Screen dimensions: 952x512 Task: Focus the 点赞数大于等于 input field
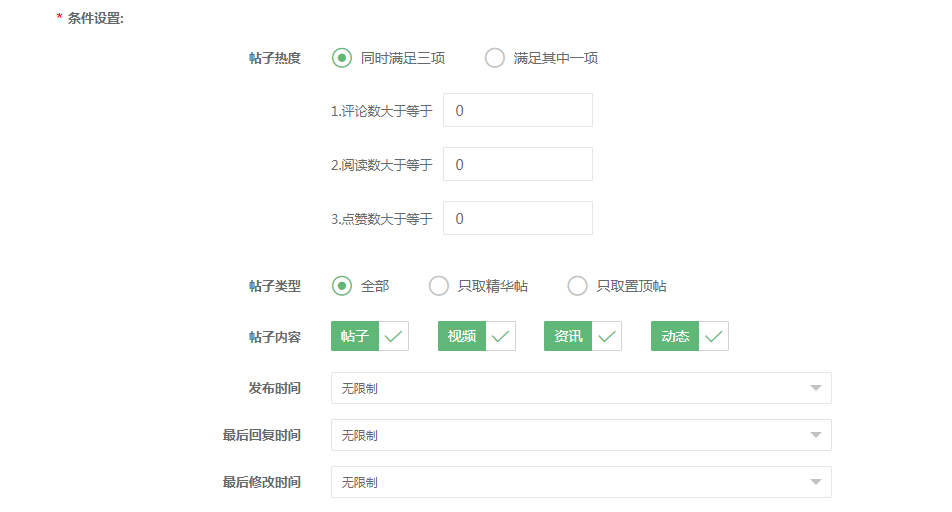[x=518, y=218]
